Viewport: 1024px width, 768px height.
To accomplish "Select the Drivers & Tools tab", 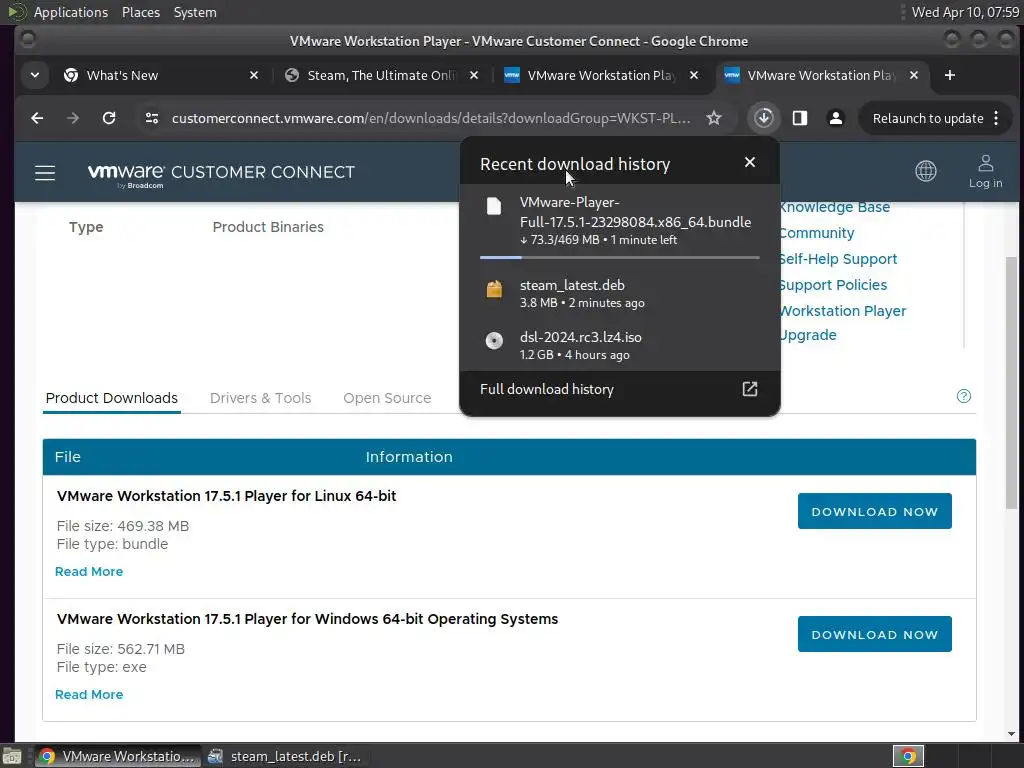I will [261, 398].
